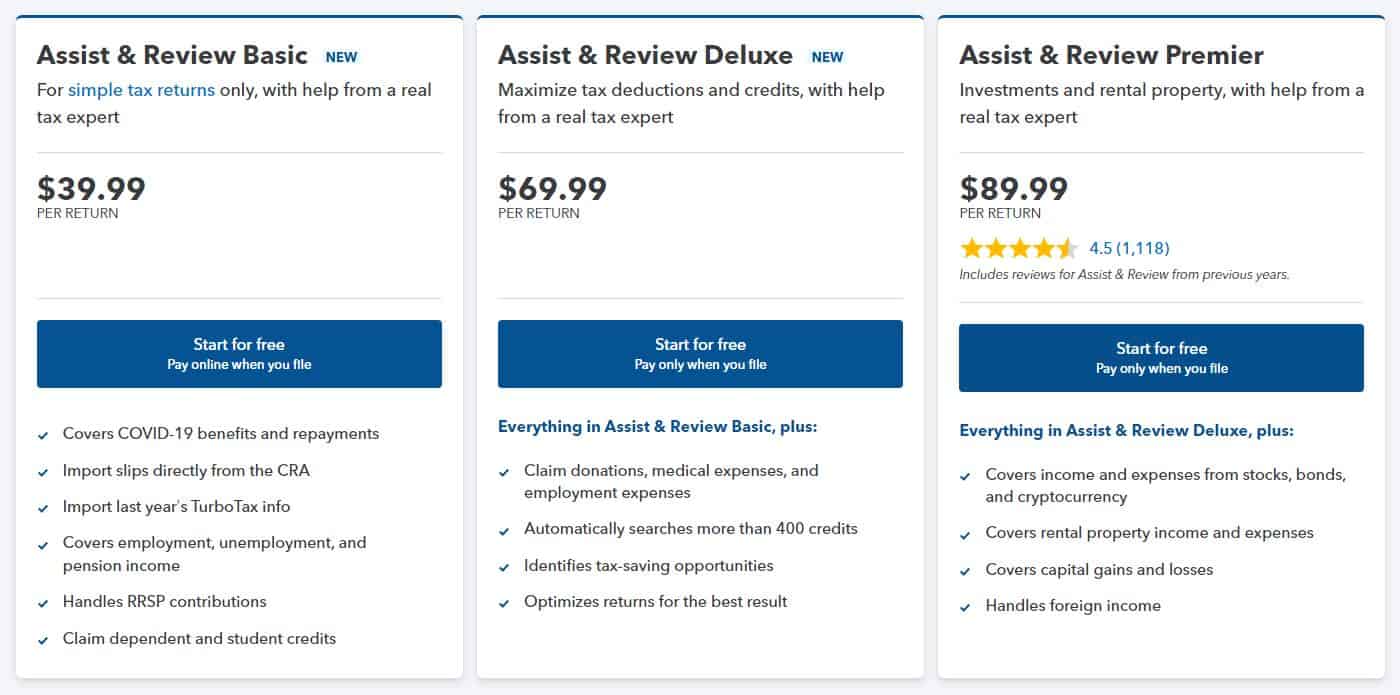Click checkmark beside Identifies tax-saving opportunities

click(505, 567)
